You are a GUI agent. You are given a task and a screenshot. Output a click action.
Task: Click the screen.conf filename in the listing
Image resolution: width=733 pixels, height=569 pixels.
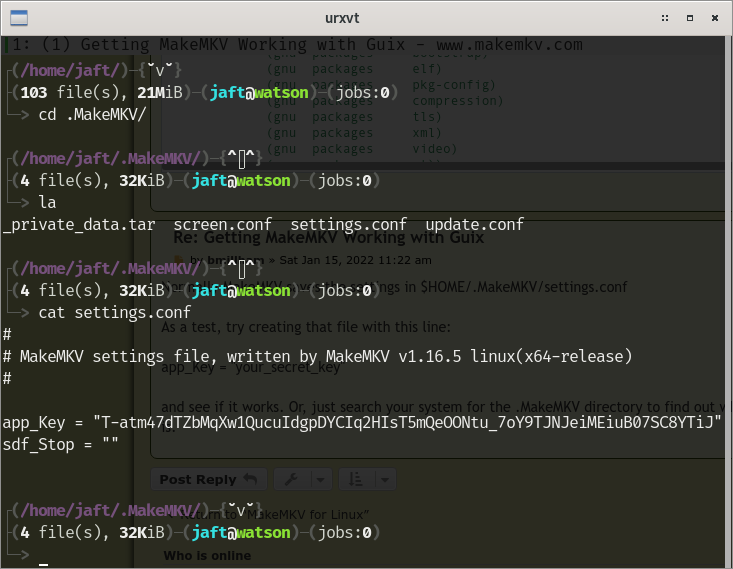223,224
